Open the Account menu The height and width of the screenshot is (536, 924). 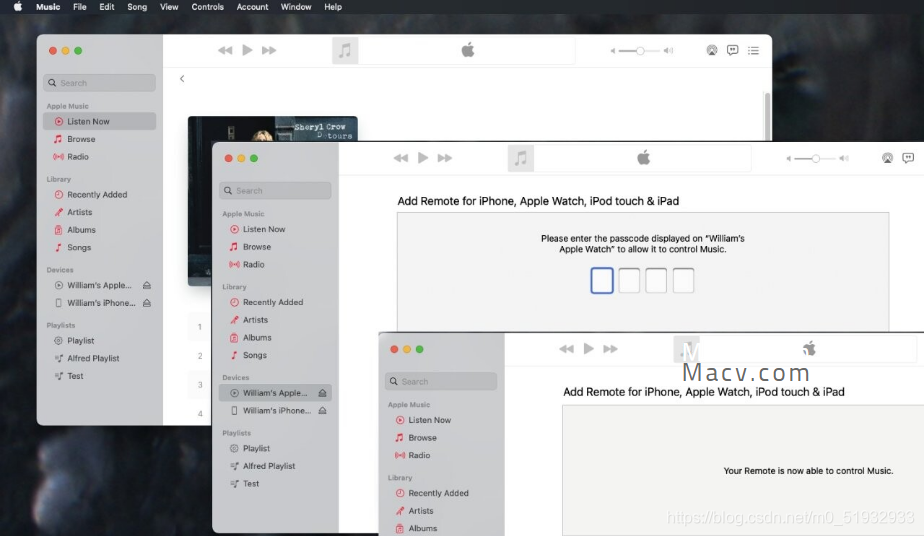point(252,7)
